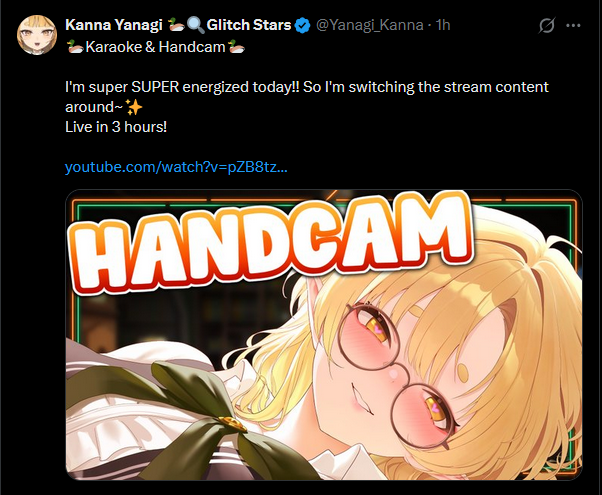
Task: Click the duck emoji beside Kanna Yanagi name
Action: tap(177, 25)
